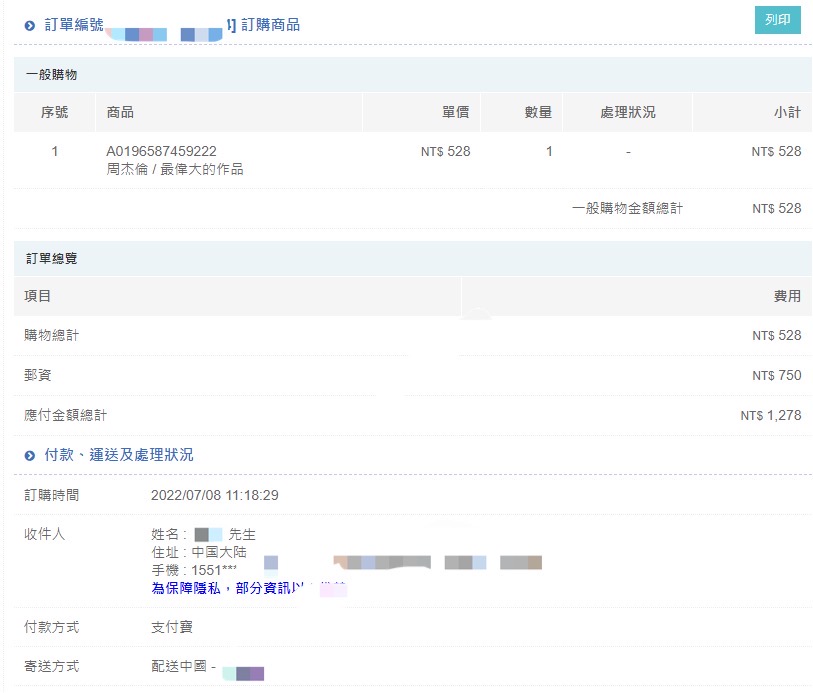The height and width of the screenshot is (693, 813).
Task: Click the 支付寶 payment method text
Action: 172,627
